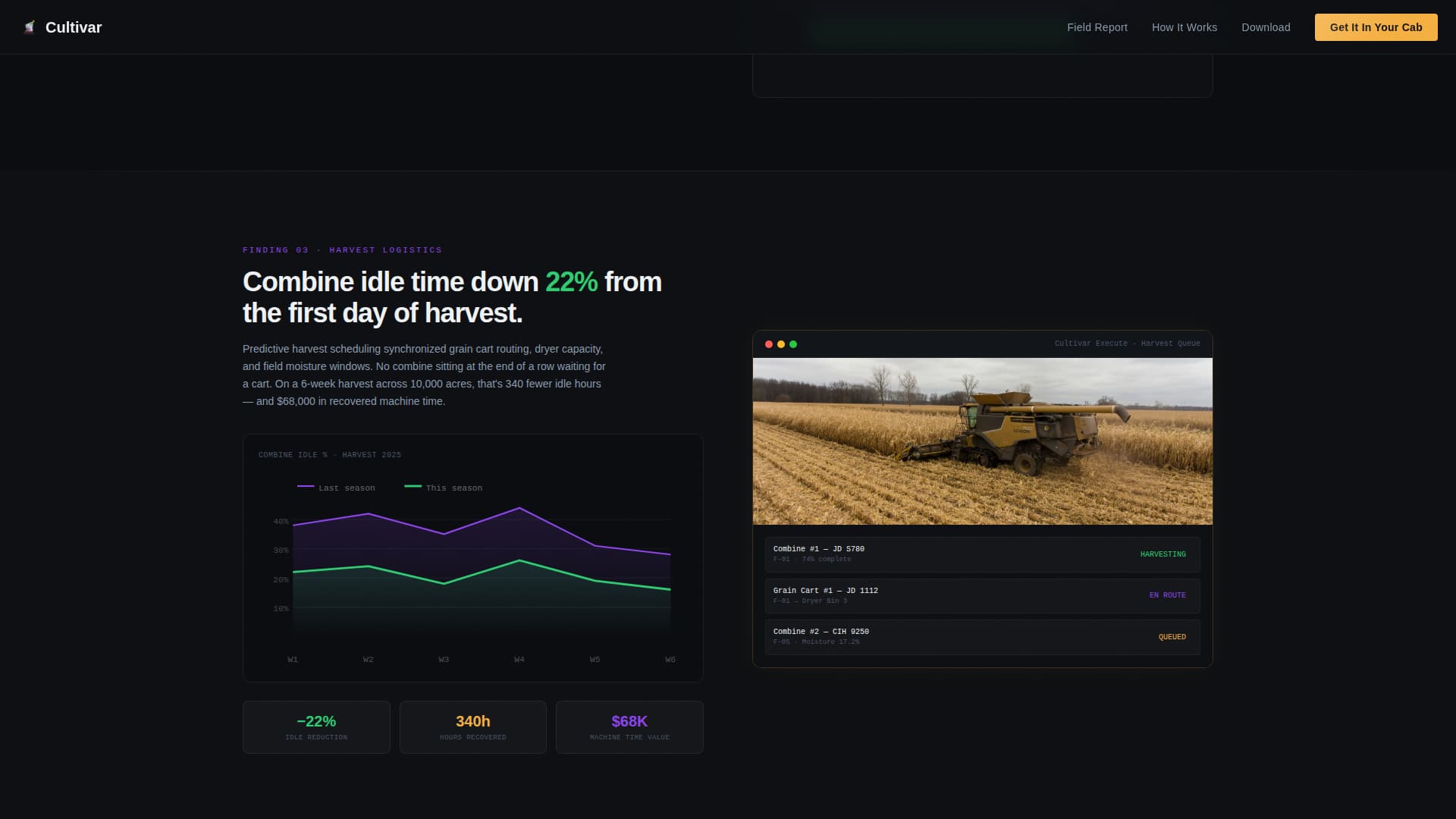Click the W2 axis label on chart
1456x819 pixels.
369,660
